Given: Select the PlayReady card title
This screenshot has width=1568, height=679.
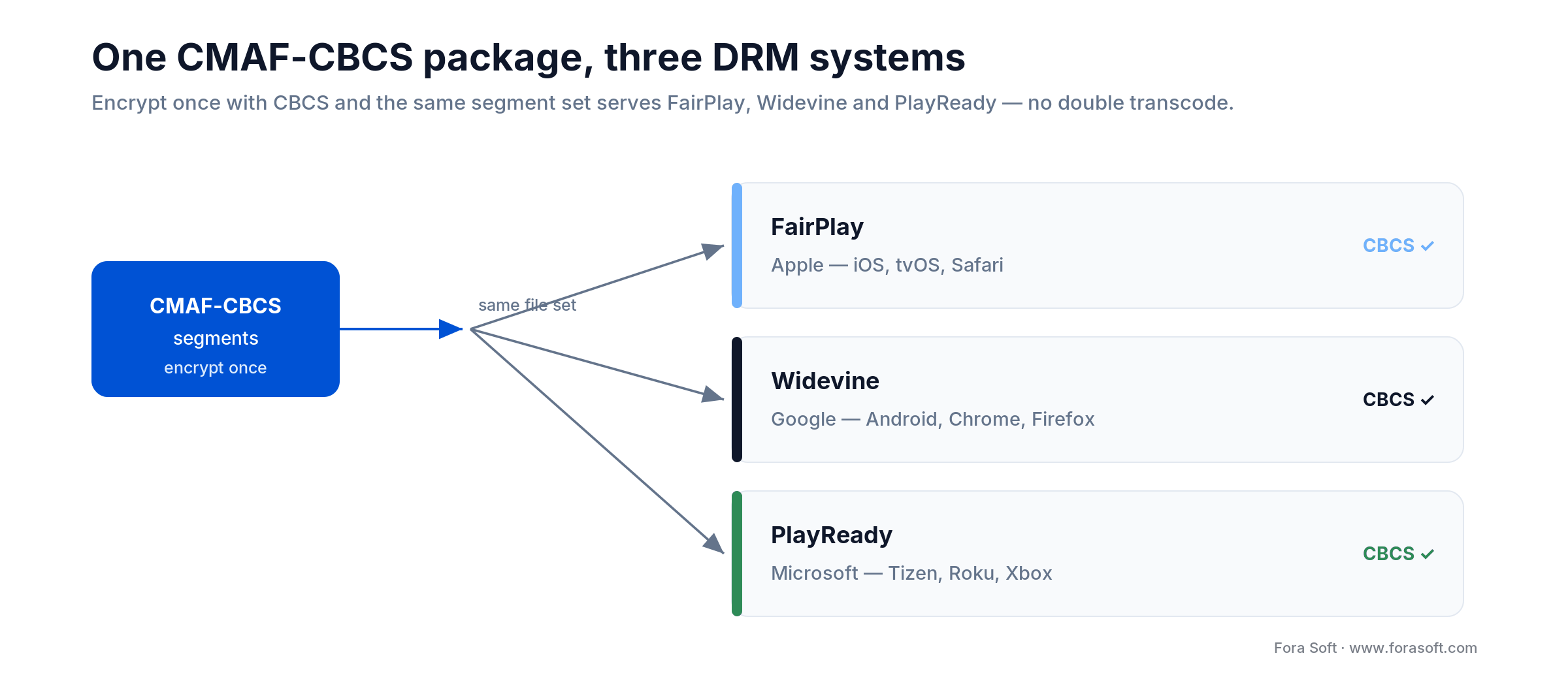Looking at the screenshot, I should [831, 535].
